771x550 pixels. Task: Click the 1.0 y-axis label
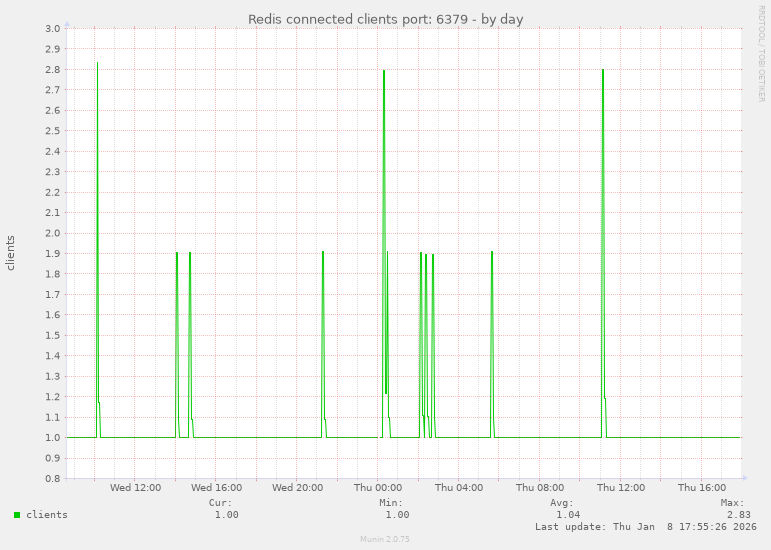click(x=53, y=437)
